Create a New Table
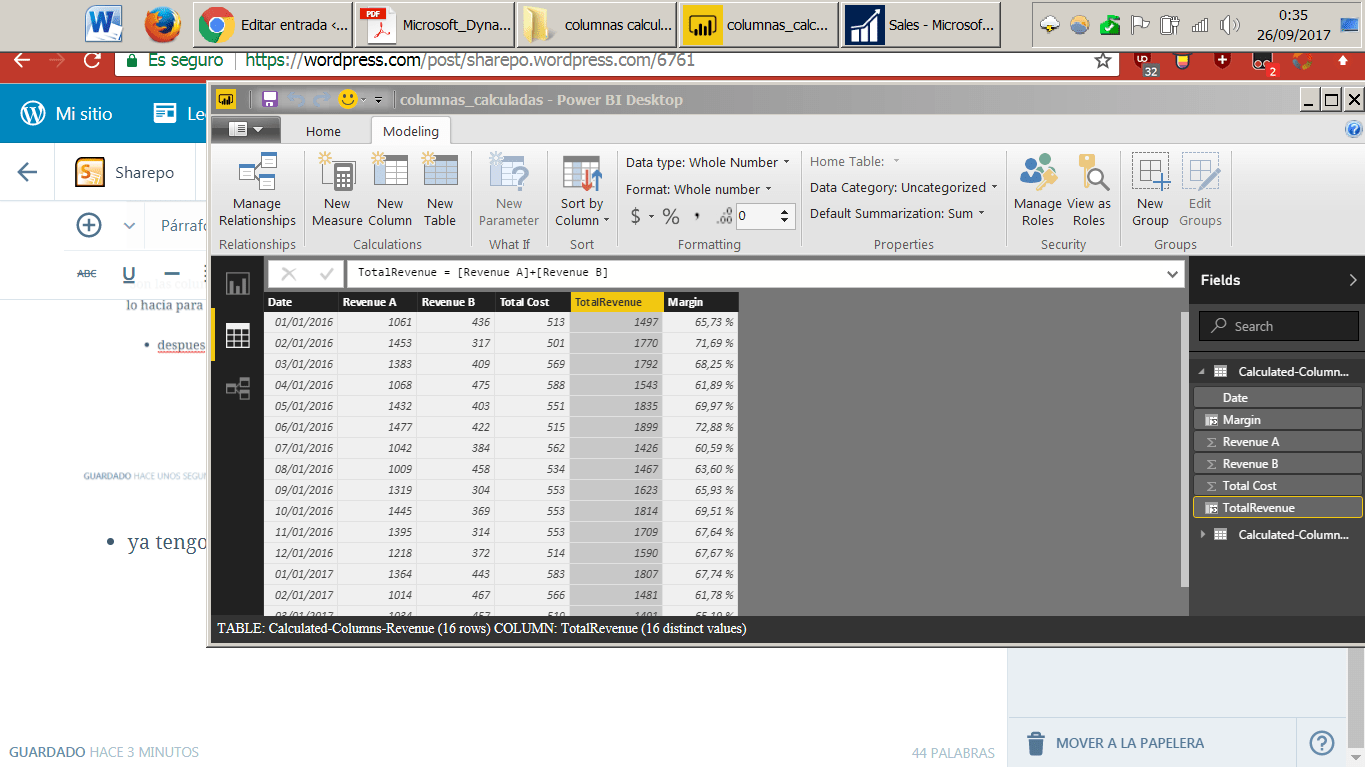The height and width of the screenshot is (767, 1365). click(440, 190)
